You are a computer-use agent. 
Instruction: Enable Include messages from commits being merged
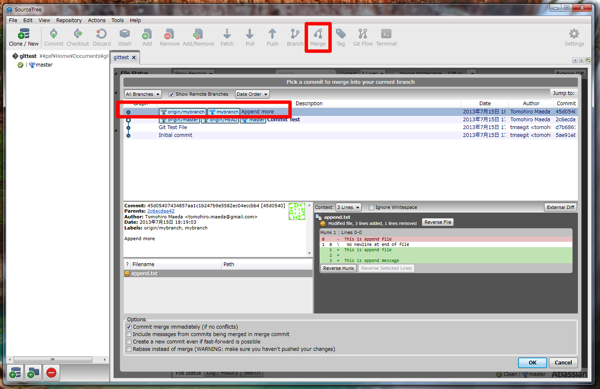coord(129,334)
